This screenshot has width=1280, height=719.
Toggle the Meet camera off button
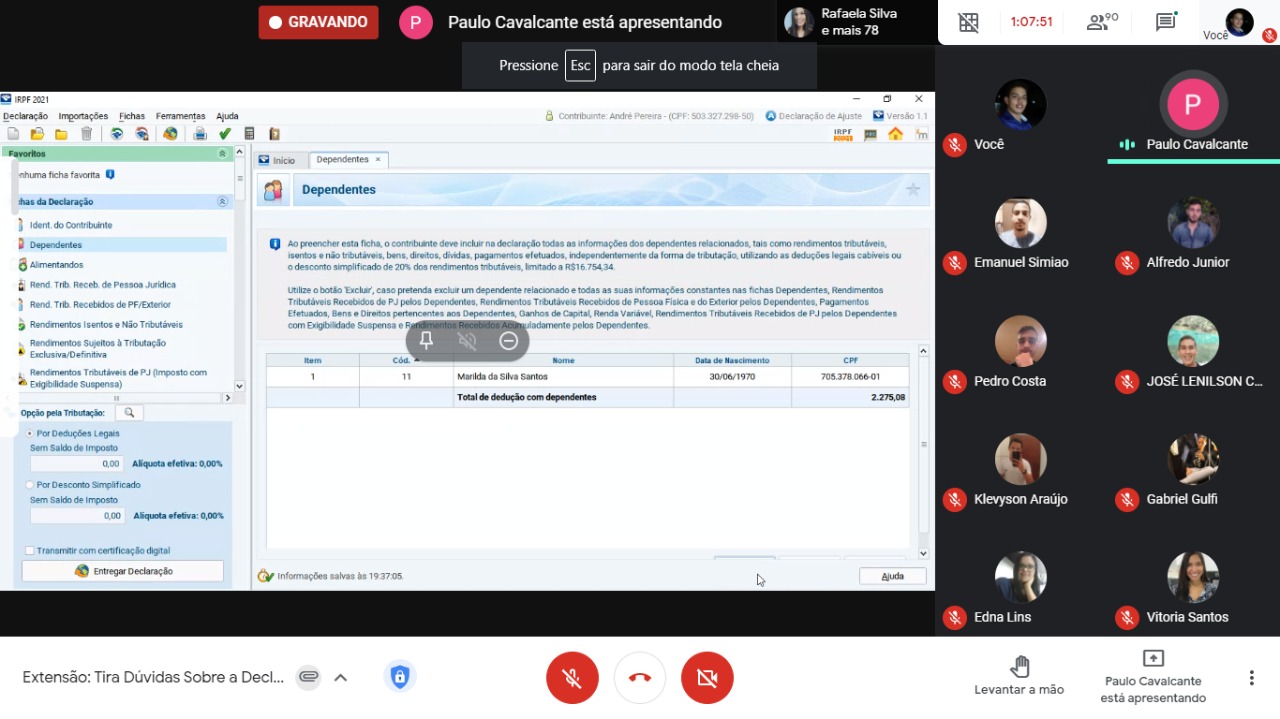tap(707, 678)
